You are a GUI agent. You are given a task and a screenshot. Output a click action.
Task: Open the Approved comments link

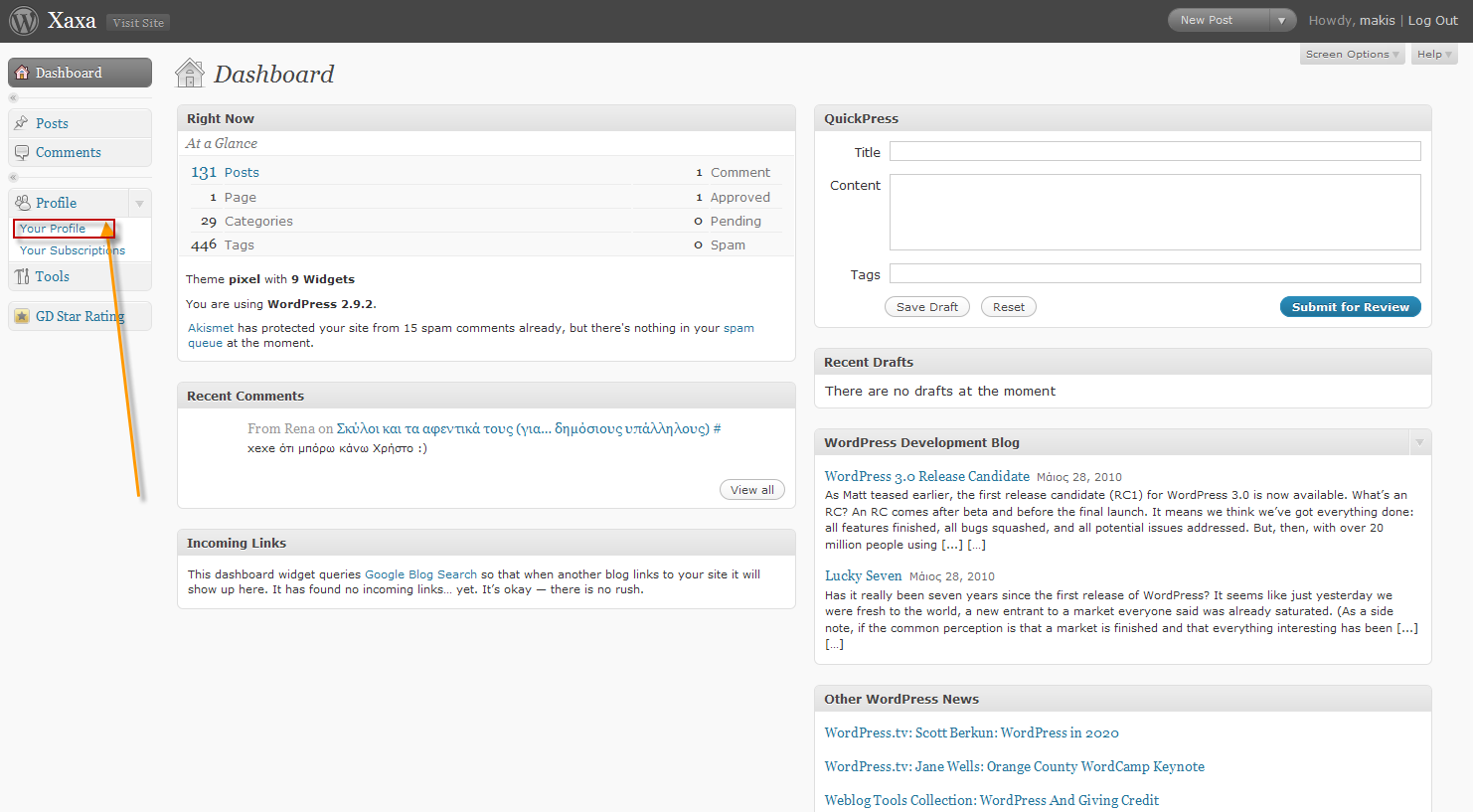click(x=740, y=197)
